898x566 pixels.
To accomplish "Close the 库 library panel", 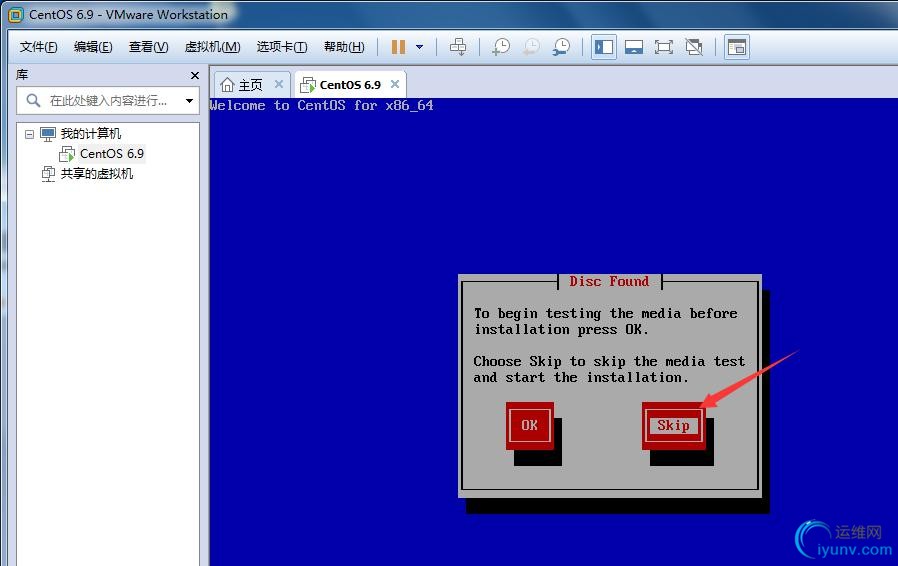I will pyautogui.click(x=195, y=75).
